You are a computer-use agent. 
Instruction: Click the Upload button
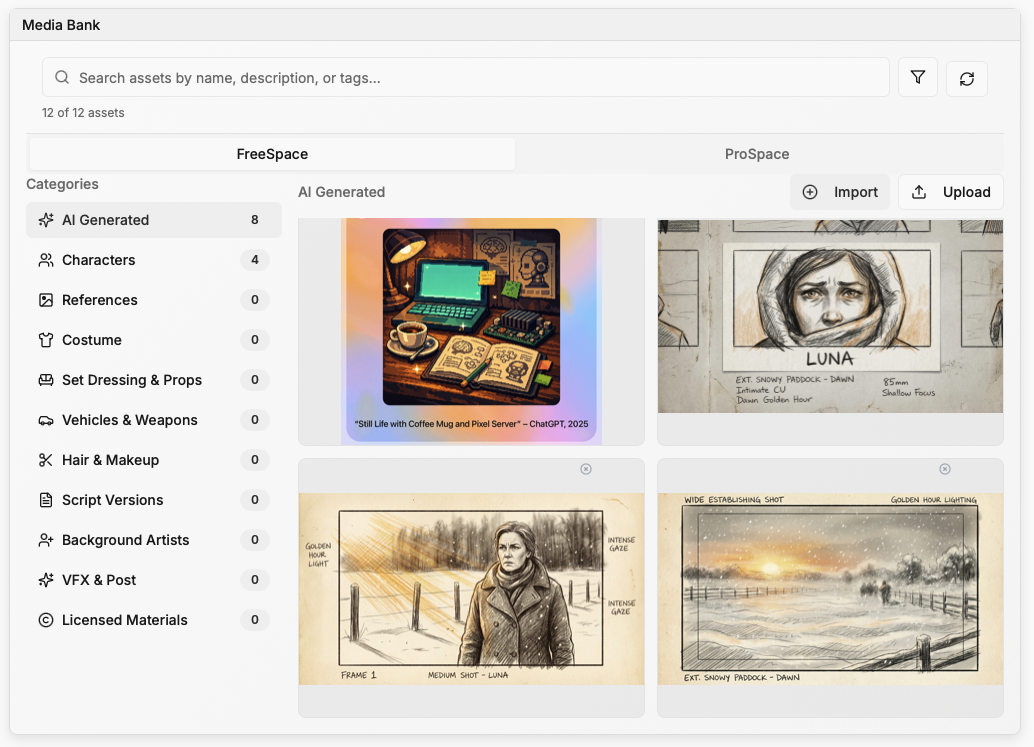(x=951, y=192)
